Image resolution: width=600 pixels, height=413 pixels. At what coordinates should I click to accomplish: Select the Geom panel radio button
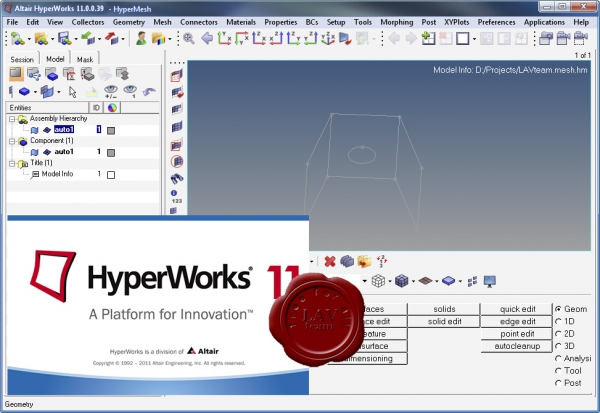(x=558, y=309)
